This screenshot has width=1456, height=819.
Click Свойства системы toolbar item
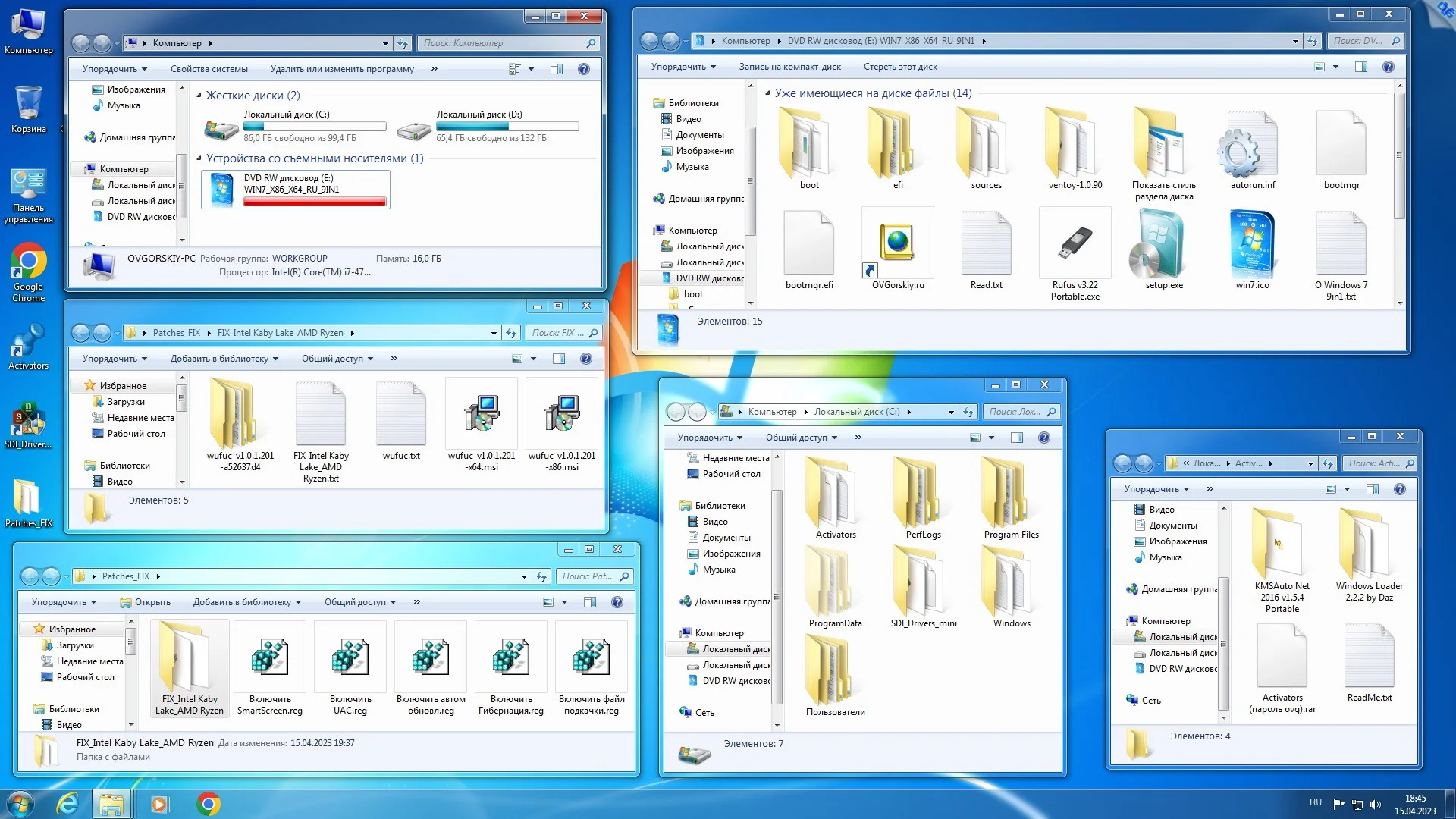[209, 69]
